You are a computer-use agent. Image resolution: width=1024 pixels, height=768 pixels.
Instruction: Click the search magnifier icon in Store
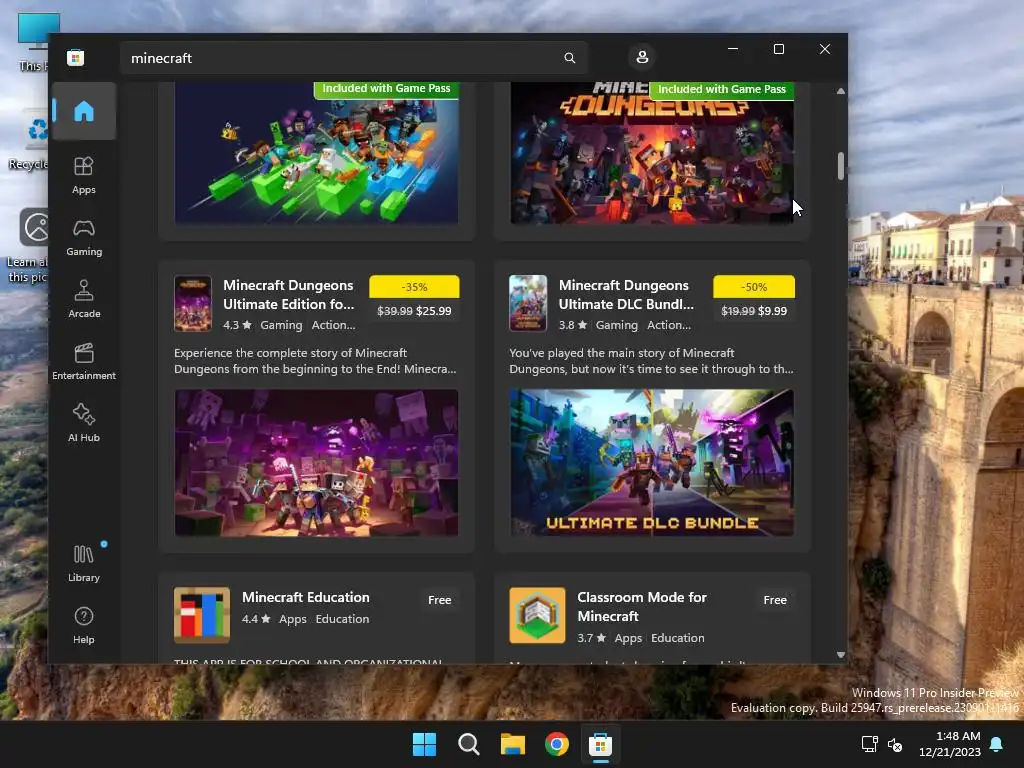click(x=569, y=58)
